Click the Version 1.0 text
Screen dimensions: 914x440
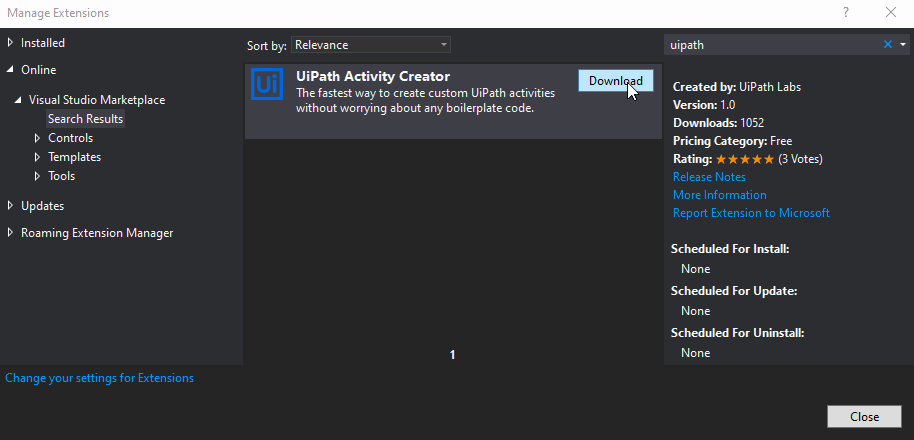[x=704, y=105]
